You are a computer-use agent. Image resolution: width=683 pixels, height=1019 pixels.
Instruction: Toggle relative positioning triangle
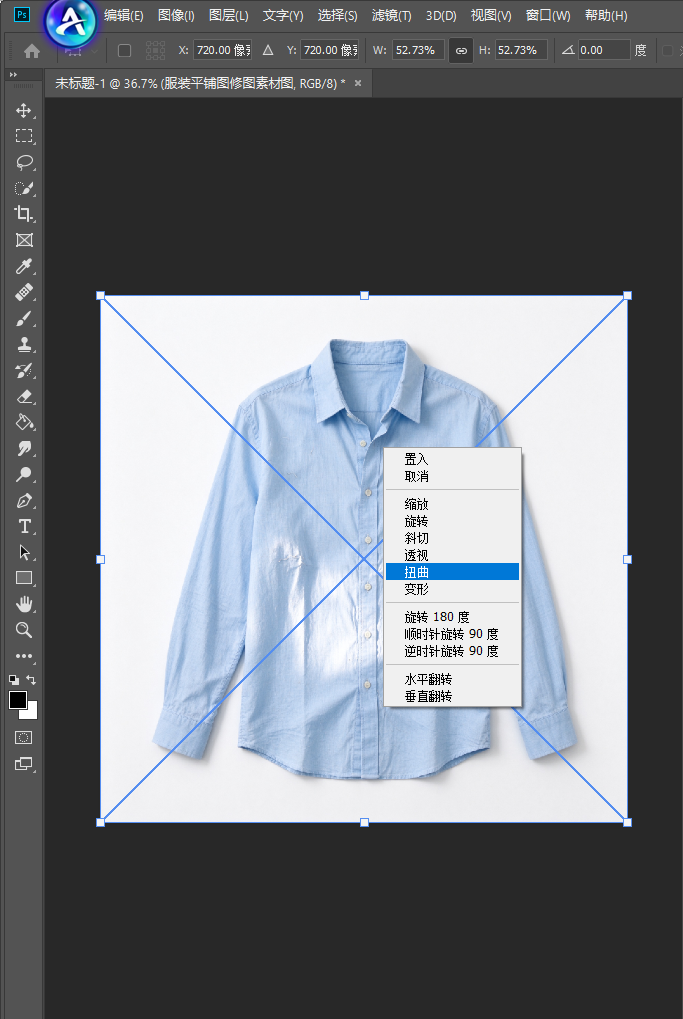268,50
